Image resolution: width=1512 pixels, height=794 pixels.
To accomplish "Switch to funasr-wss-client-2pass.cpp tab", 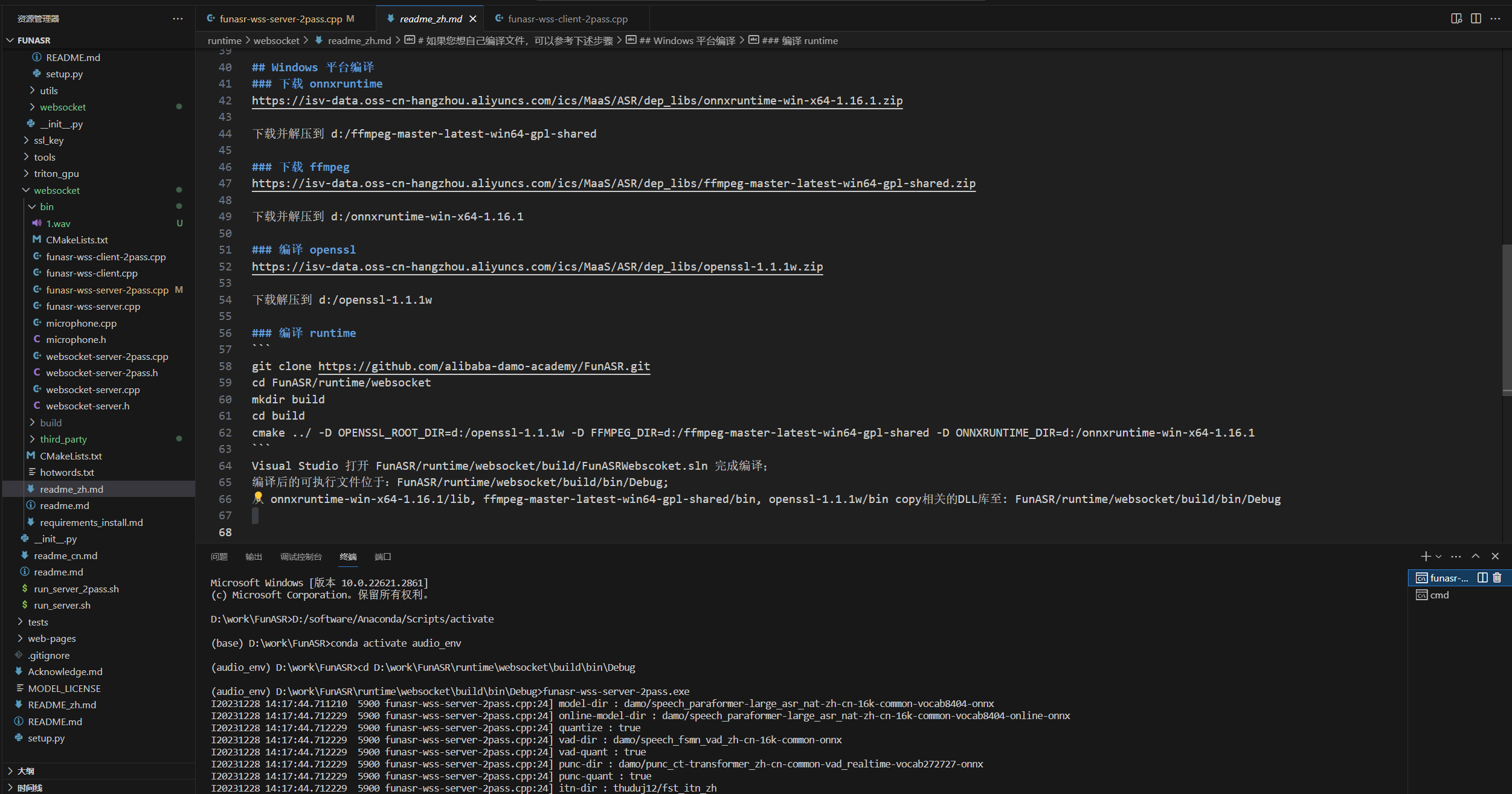I will click(x=568, y=19).
